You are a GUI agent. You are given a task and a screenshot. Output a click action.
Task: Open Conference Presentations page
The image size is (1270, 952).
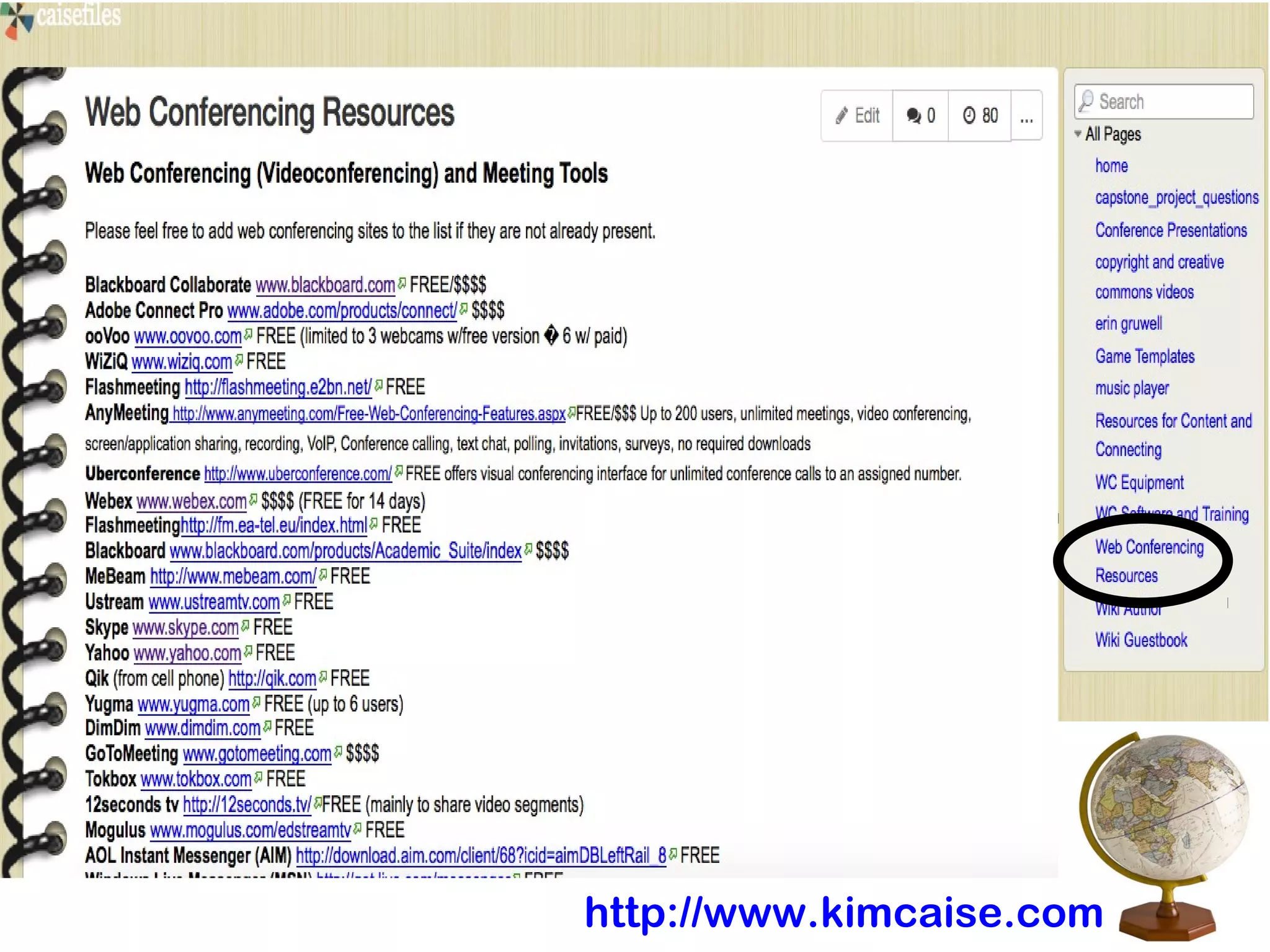click(1171, 231)
